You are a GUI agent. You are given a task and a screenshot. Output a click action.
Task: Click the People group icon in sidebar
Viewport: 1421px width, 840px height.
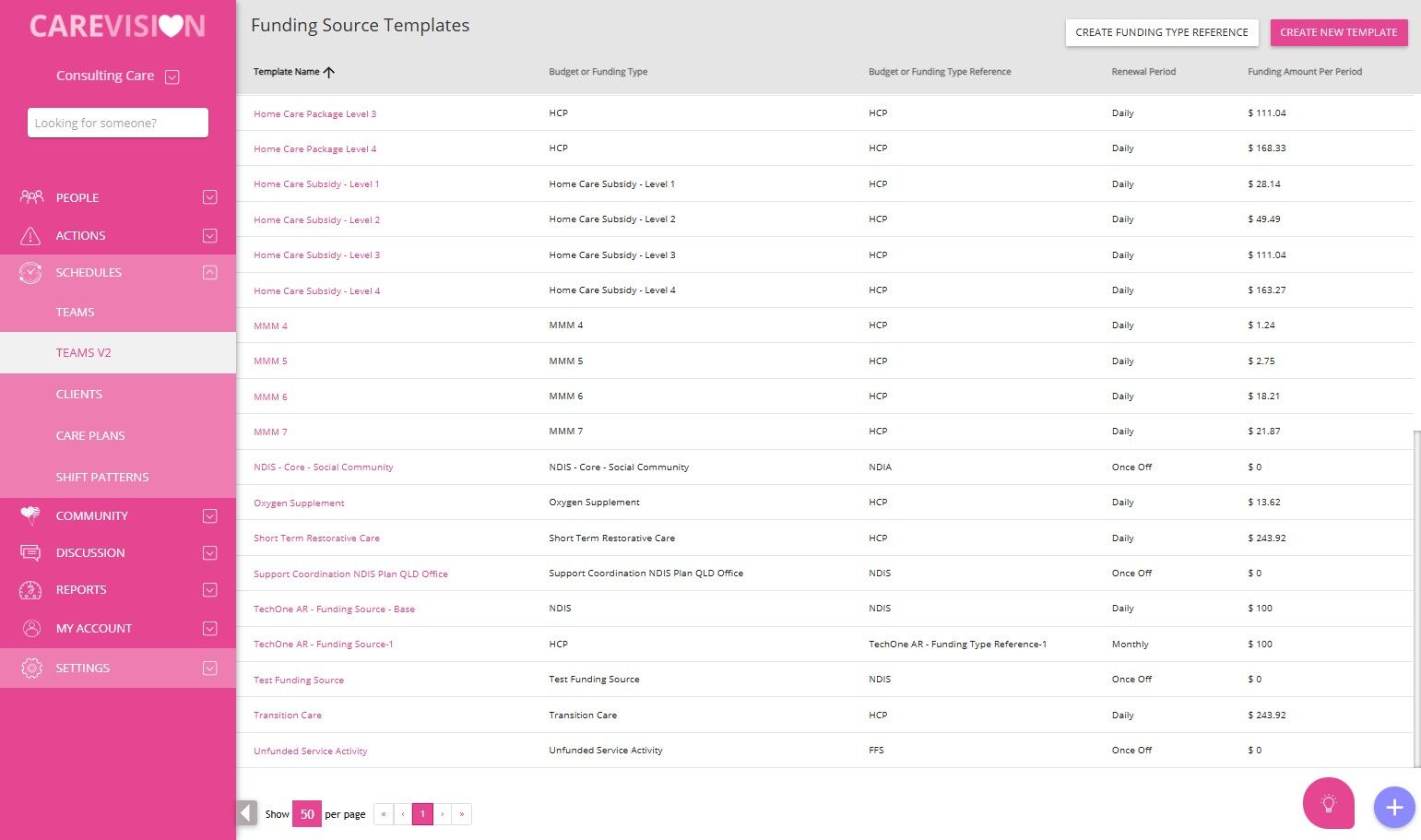tap(31, 197)
